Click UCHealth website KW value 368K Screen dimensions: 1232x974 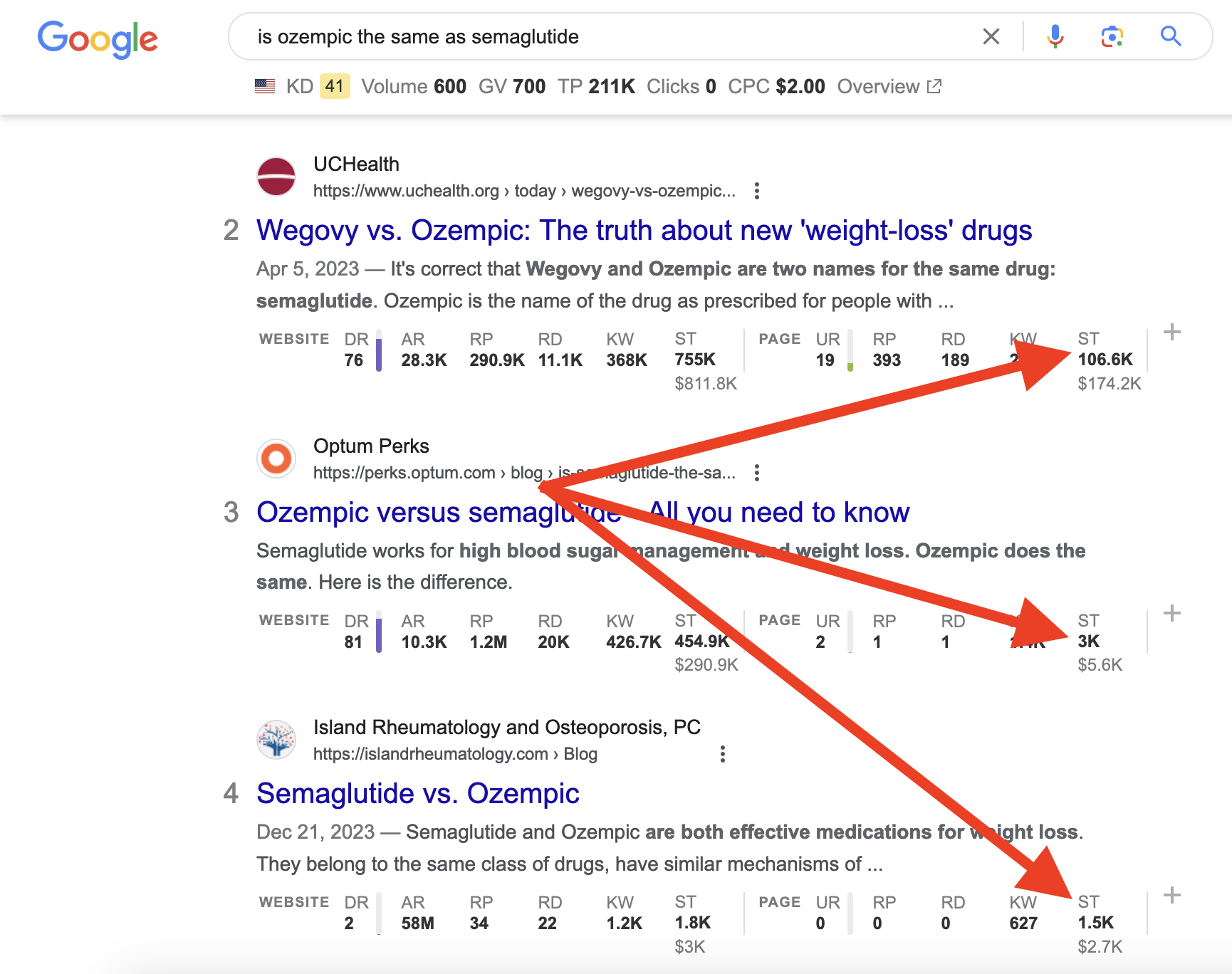(627, 360)
